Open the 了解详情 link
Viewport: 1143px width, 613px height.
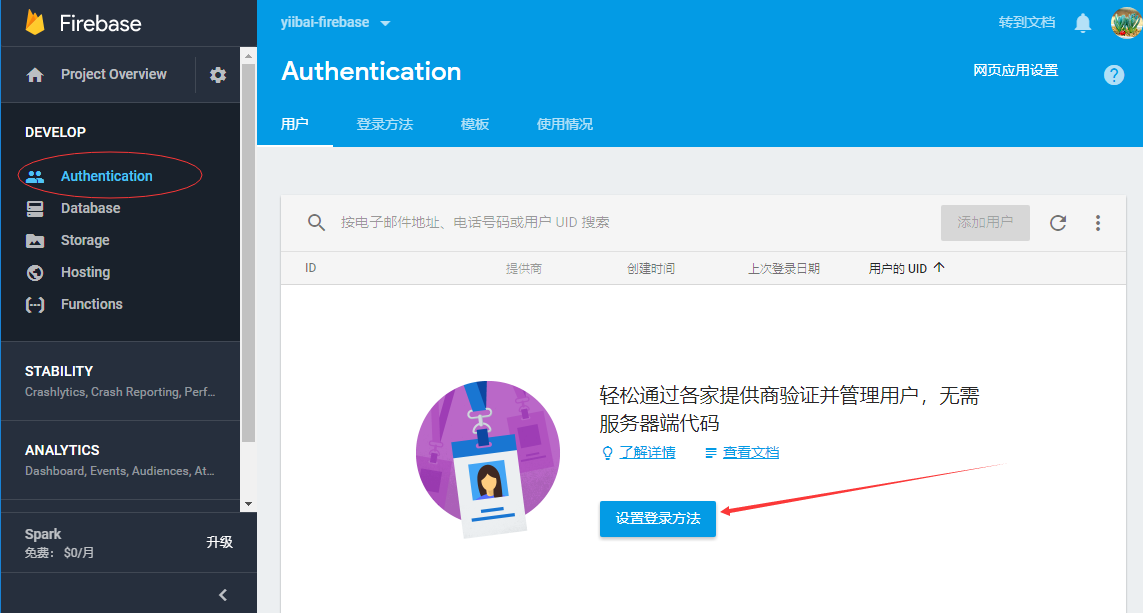pyautogui.click(x=647, y=453)
